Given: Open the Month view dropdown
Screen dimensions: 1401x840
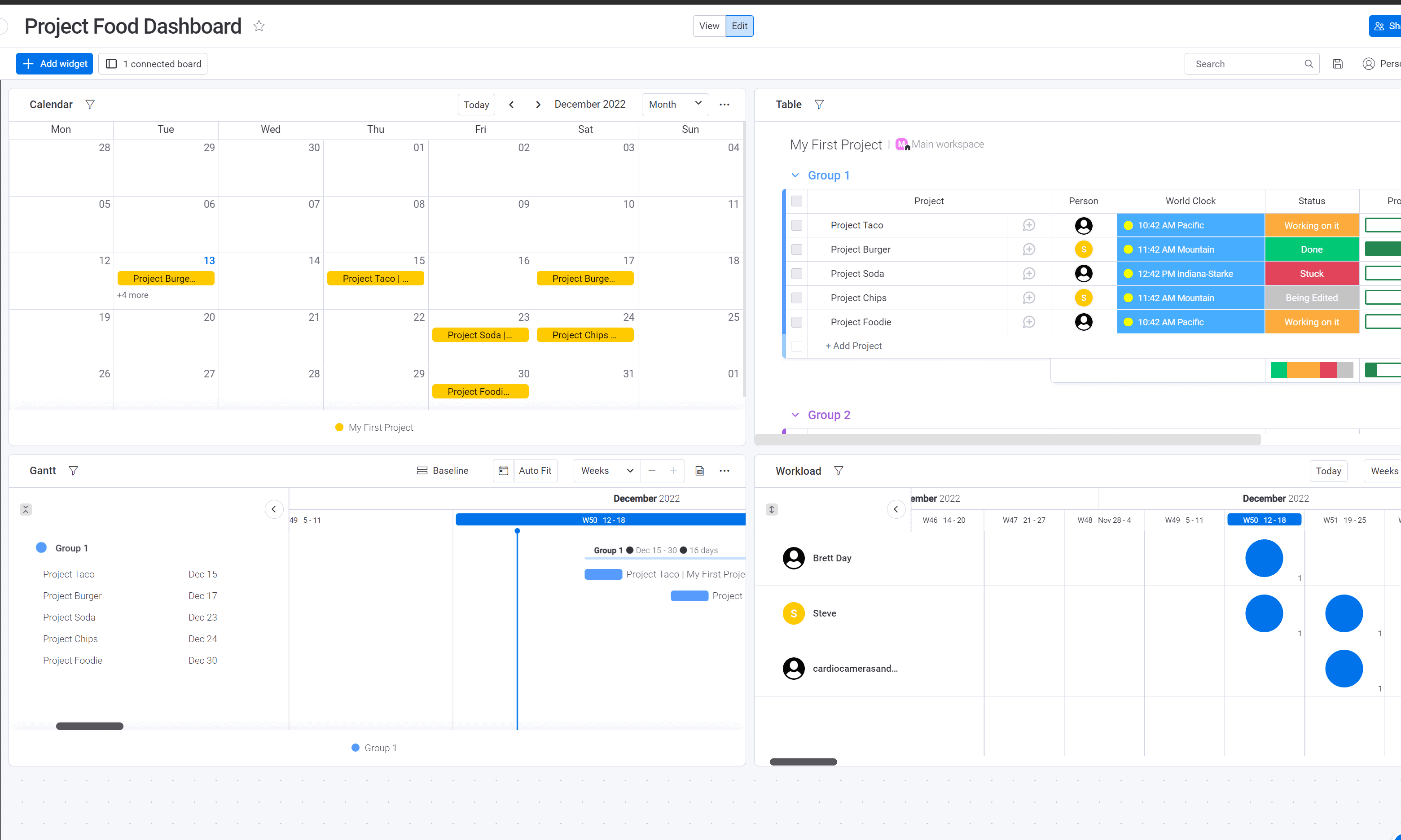Looking at the screenshot, I should coord(675,104).
